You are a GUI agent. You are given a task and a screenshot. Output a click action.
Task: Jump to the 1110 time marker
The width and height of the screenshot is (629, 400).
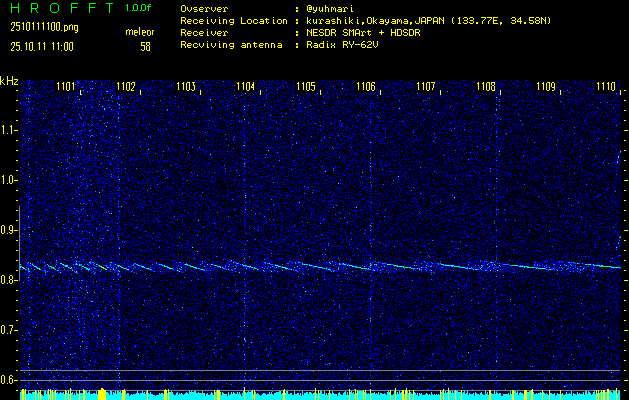[606, 87]
